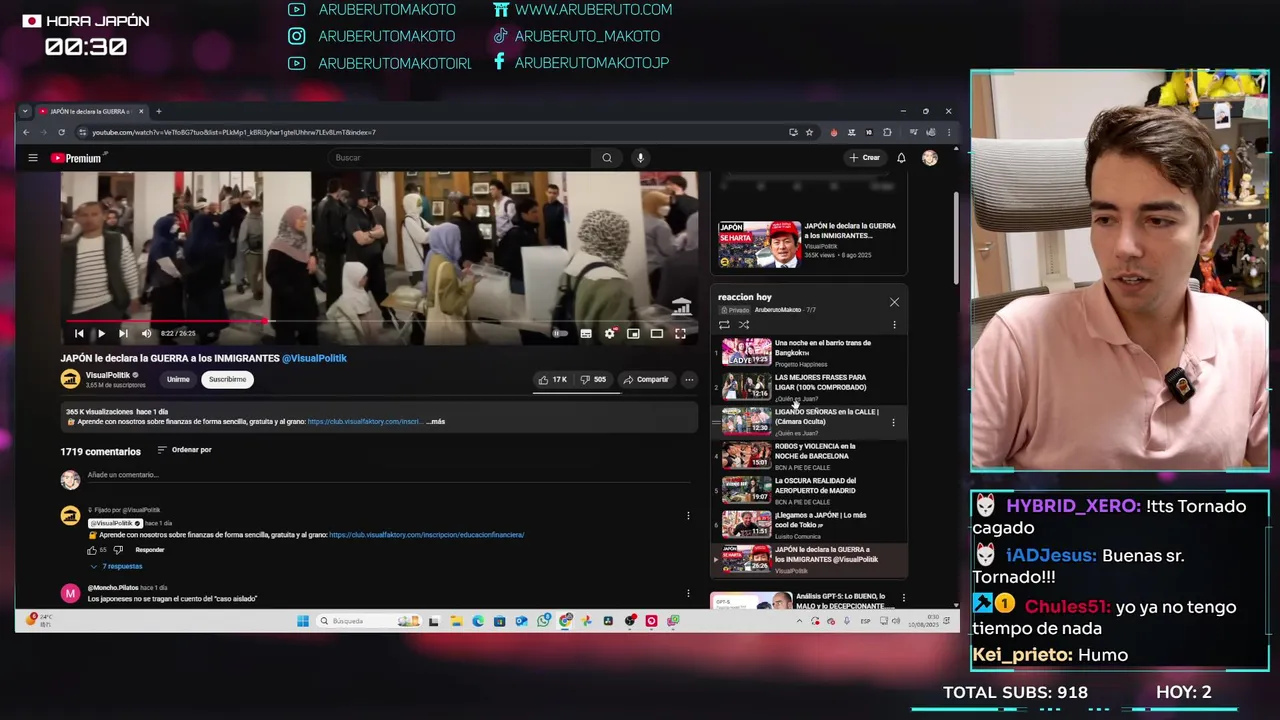The image size is (1280, 720).
Task: Click the browser address bar URL
Action: [x=234, y=132]
